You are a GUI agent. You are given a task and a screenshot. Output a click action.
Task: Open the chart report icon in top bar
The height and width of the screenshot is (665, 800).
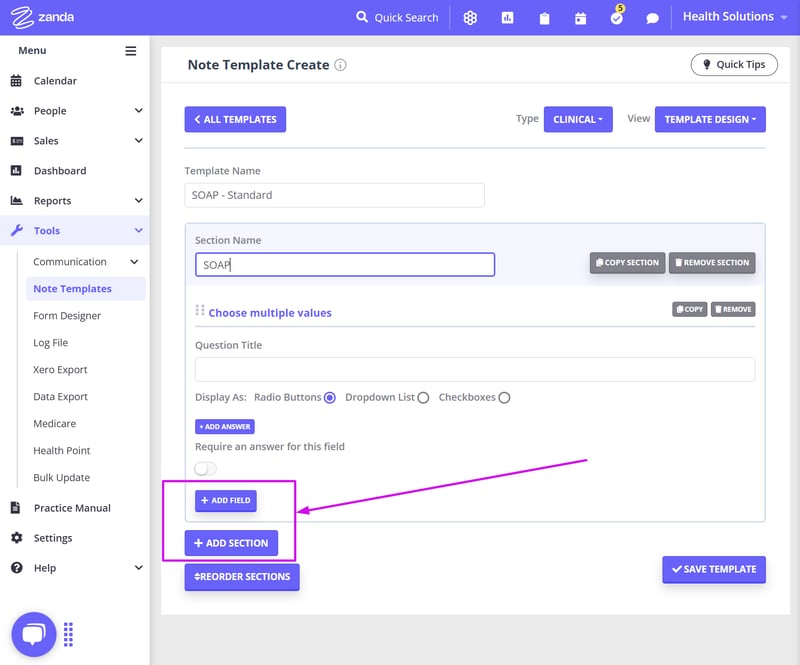[507, 18]
